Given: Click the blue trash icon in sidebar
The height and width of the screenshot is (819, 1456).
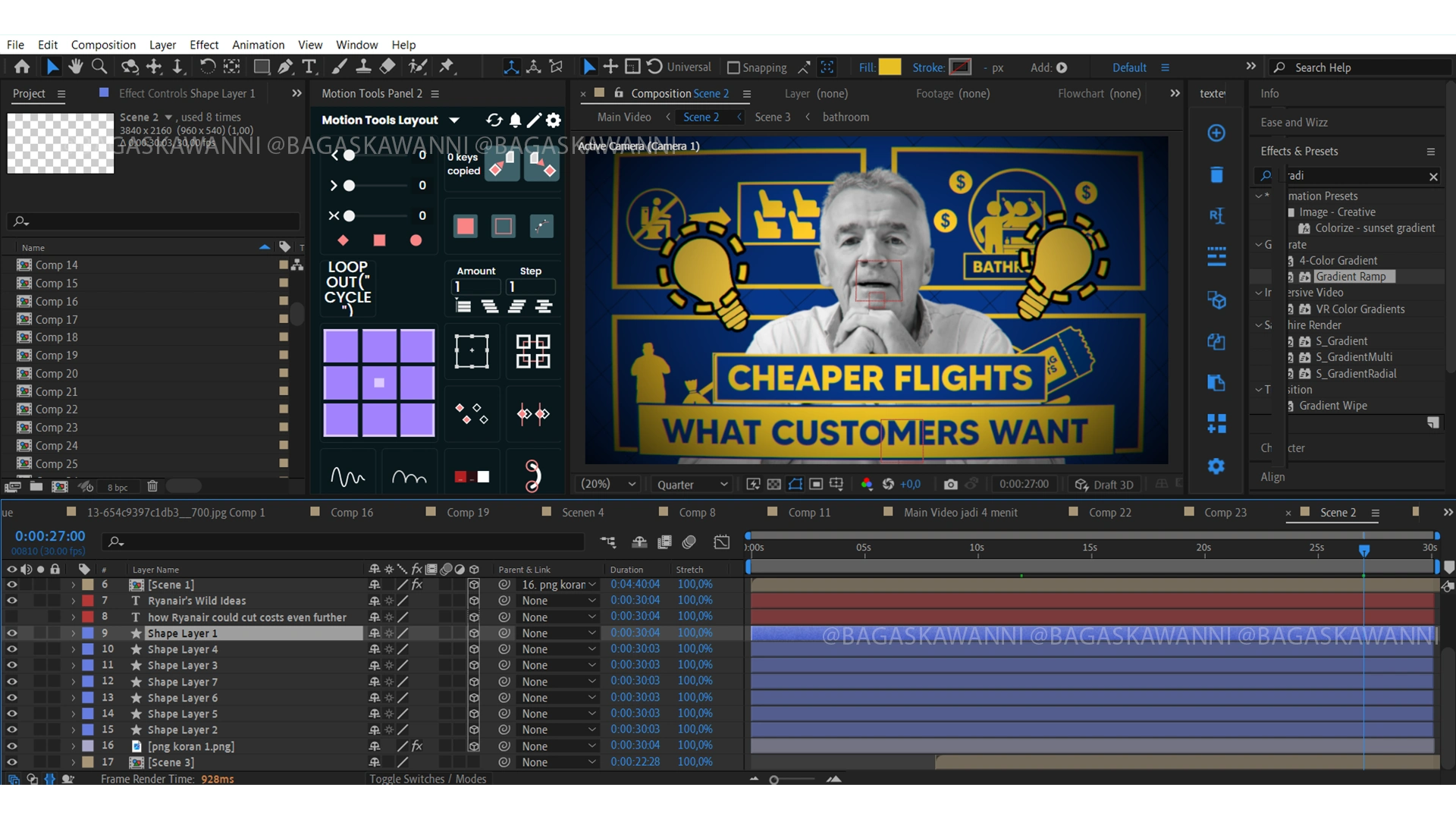Looking at the screenshot, I should click(x=1216, y=174).
